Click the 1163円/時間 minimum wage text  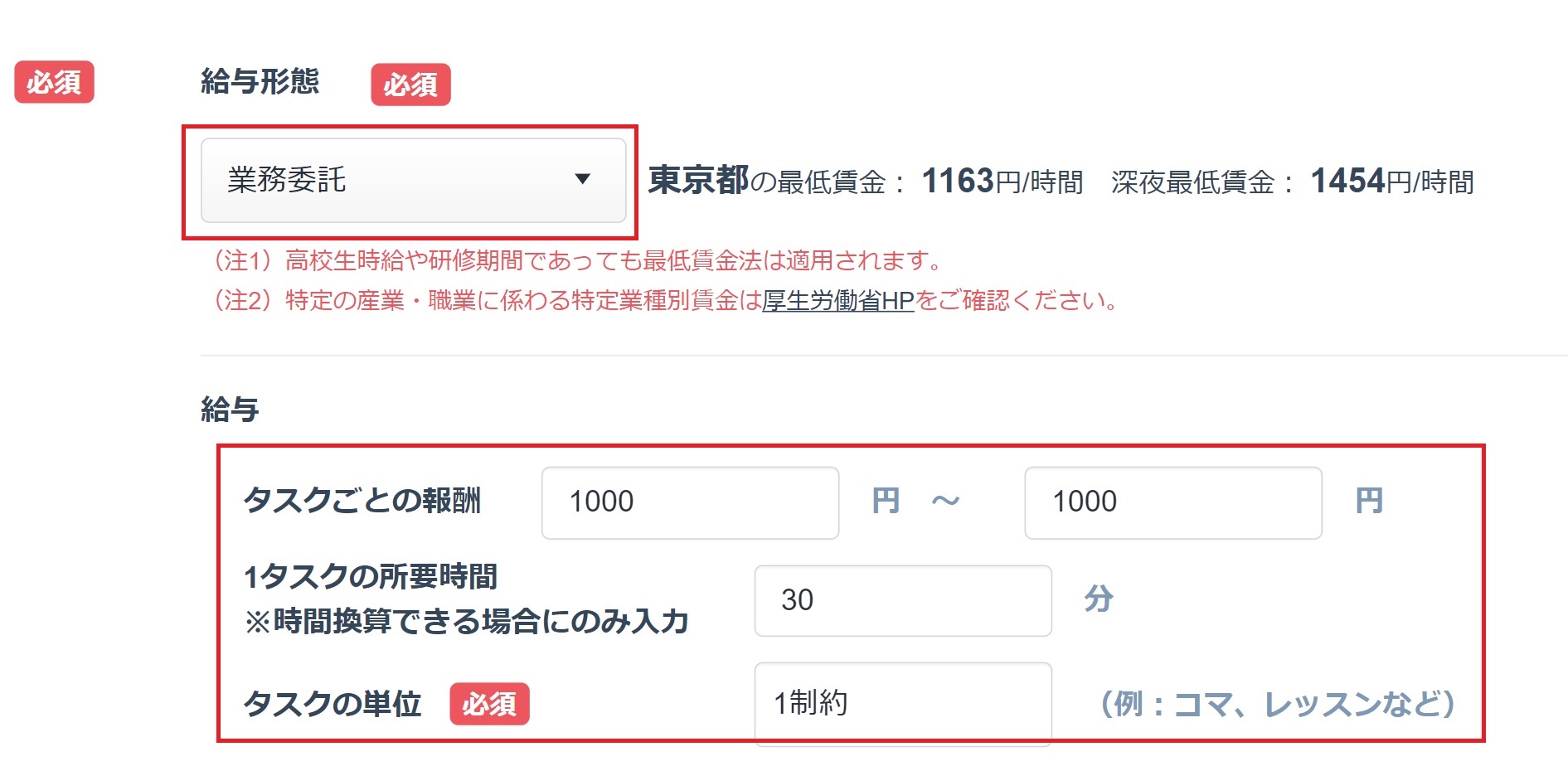pos(1002,182)
